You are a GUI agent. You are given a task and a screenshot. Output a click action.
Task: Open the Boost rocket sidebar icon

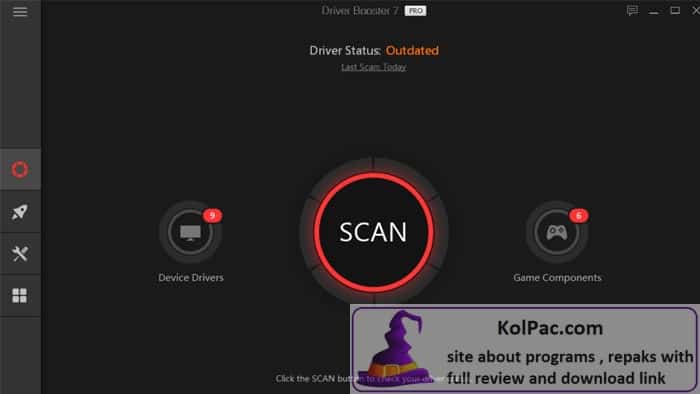(20, 212)
